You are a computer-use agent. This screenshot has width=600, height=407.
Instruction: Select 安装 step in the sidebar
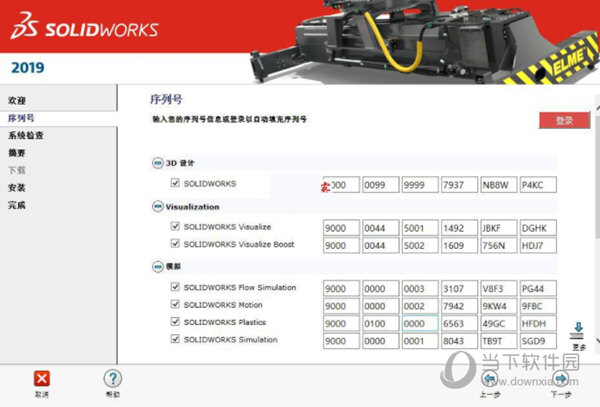pos(17,187)
